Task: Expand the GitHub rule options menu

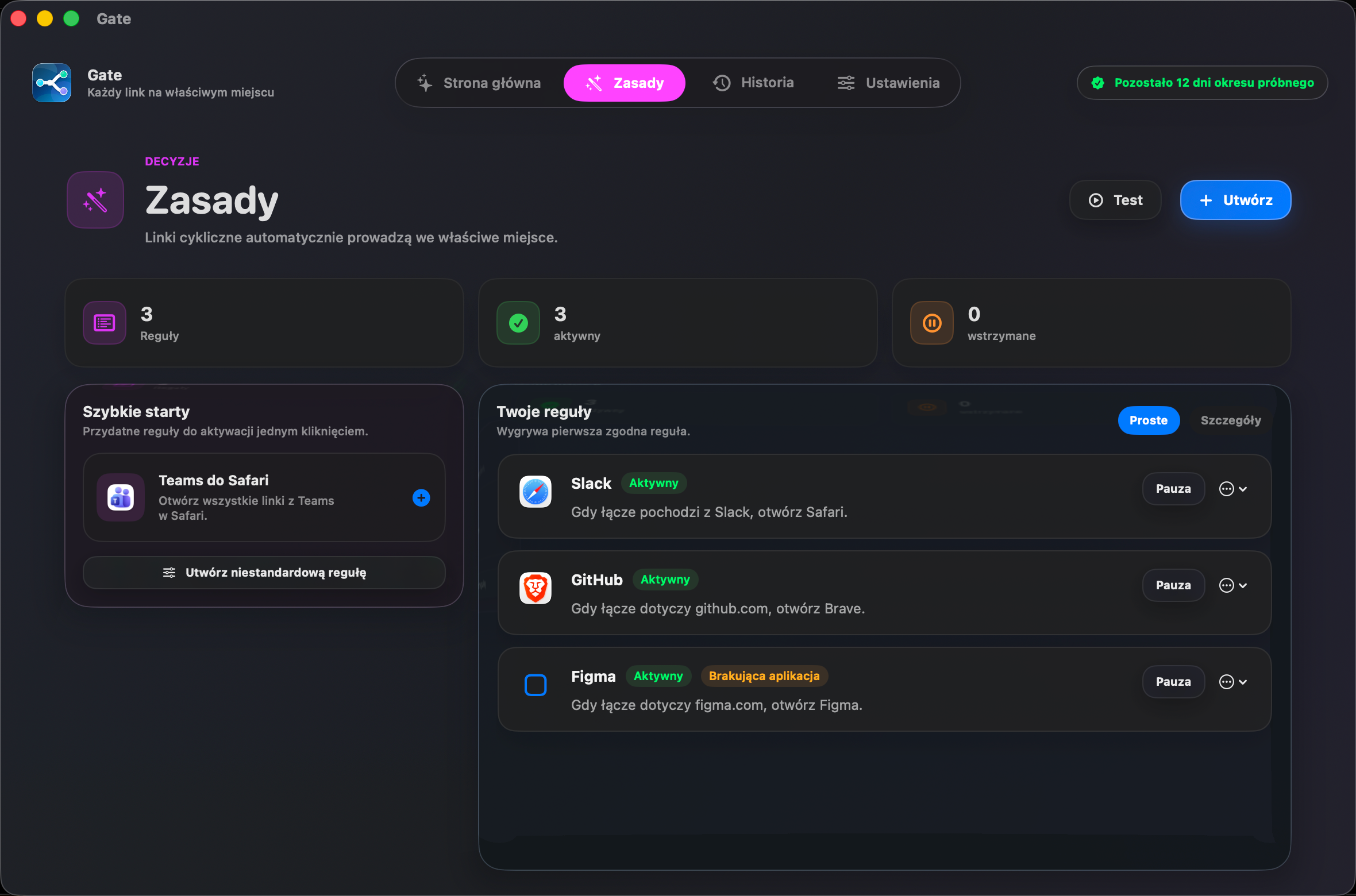Action: click(1233, 585)
